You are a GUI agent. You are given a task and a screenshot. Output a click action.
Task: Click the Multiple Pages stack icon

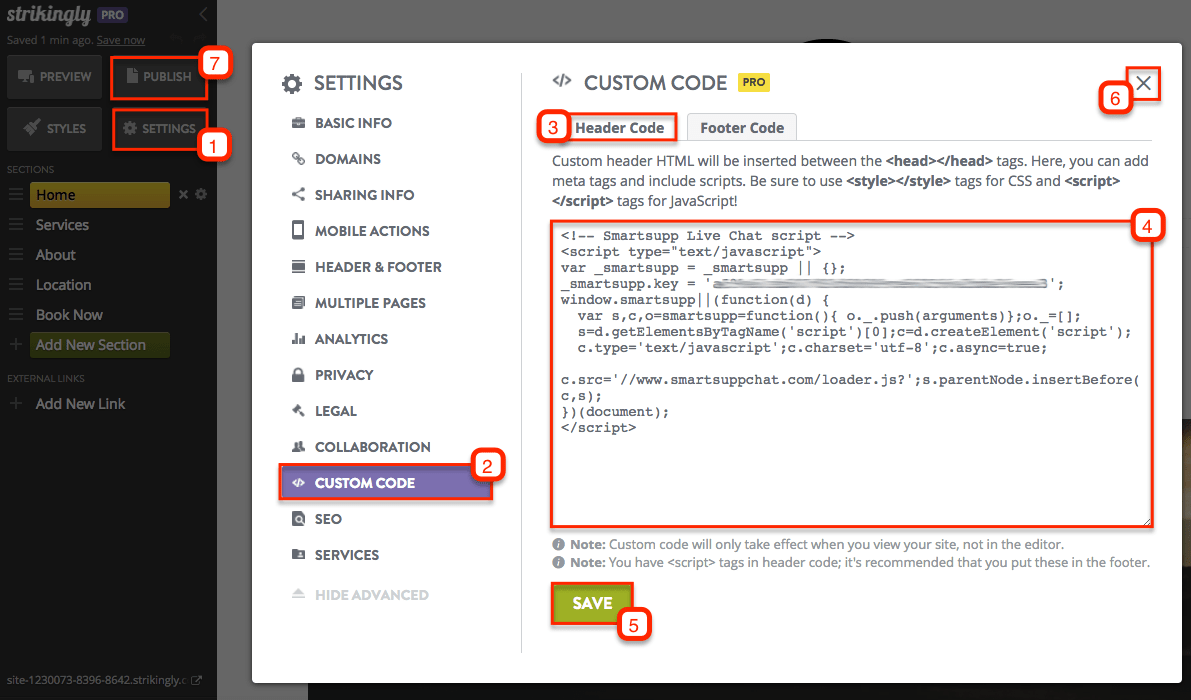point(299,302)
